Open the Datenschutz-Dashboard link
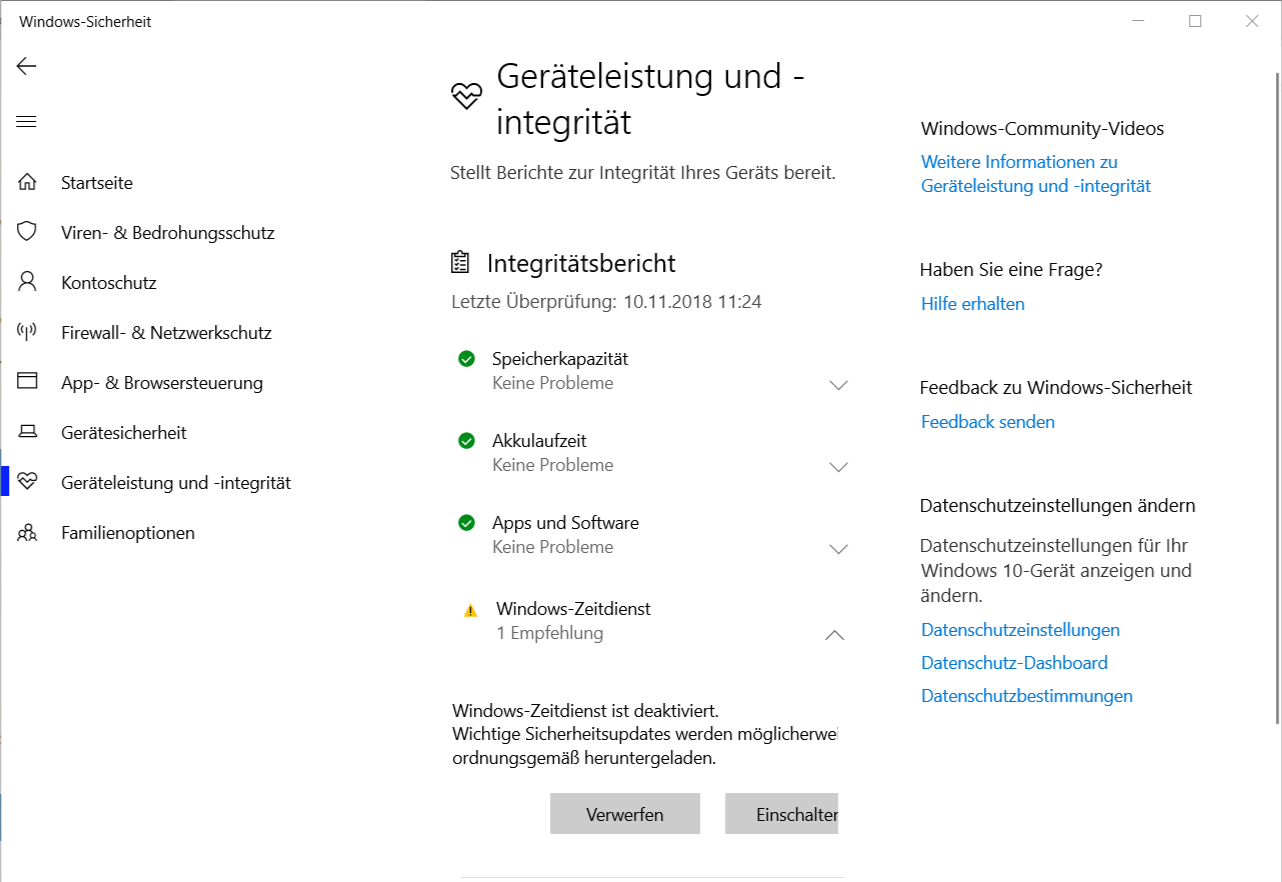Screen dimensions: 1282x882 click(x=1014, y=663)
